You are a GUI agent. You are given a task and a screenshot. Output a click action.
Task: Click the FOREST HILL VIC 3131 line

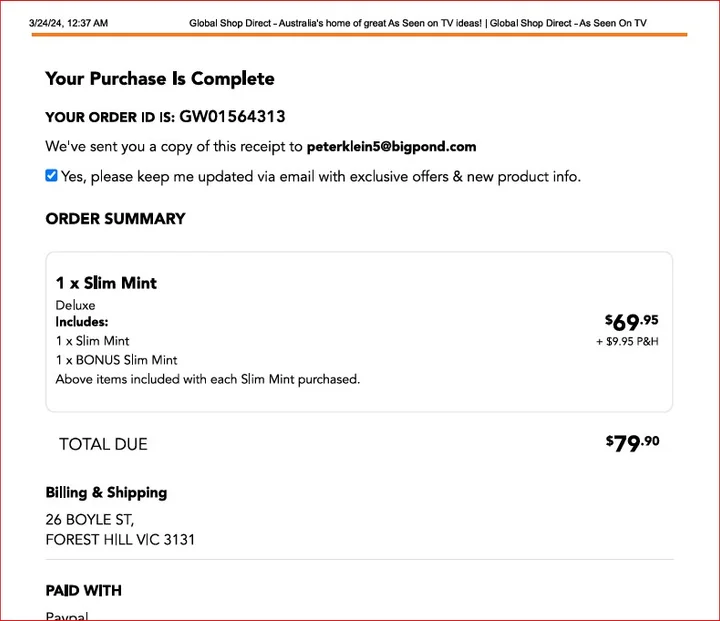click(x=120, y=540)
